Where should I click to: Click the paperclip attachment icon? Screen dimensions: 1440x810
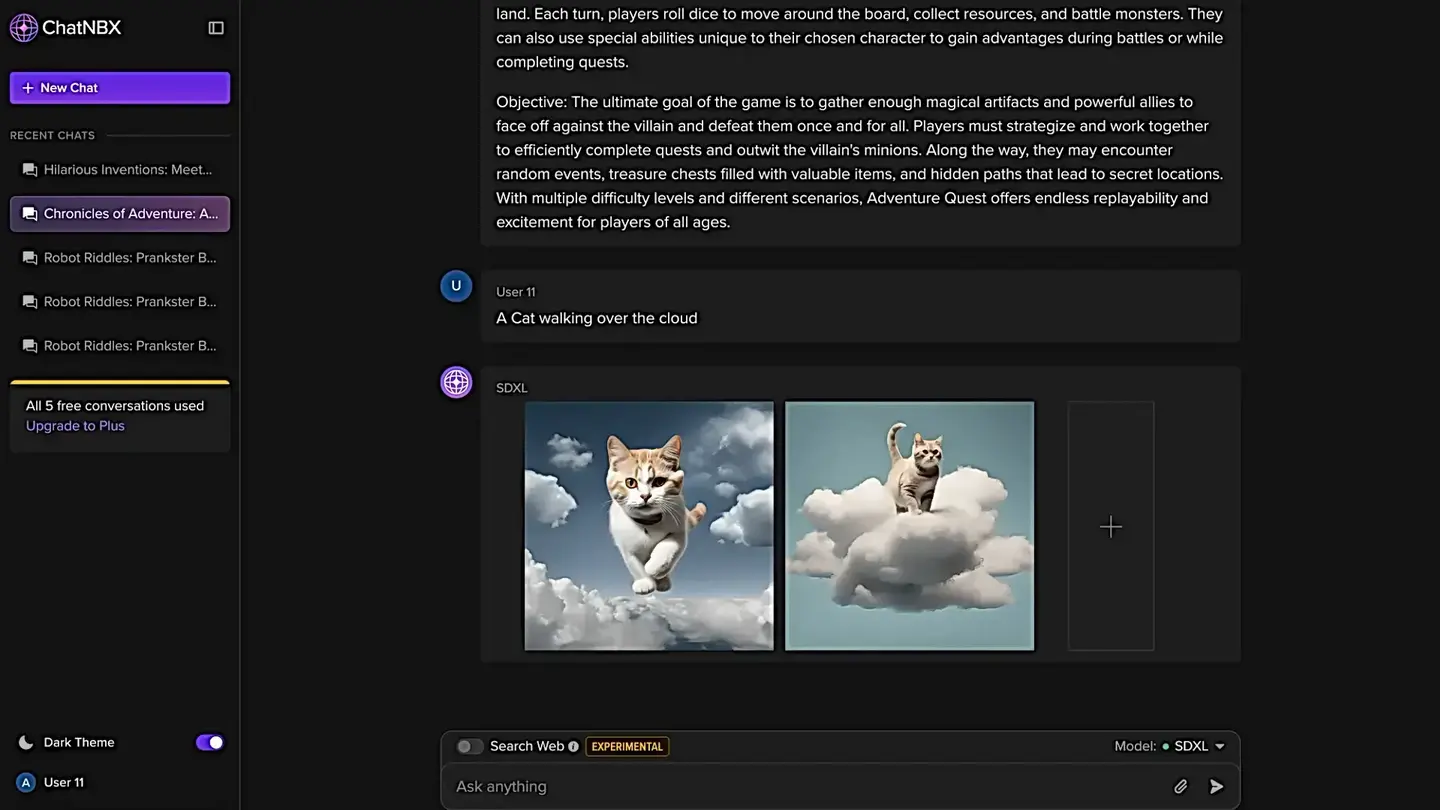pyautogui.click(x=1180, y=787)
